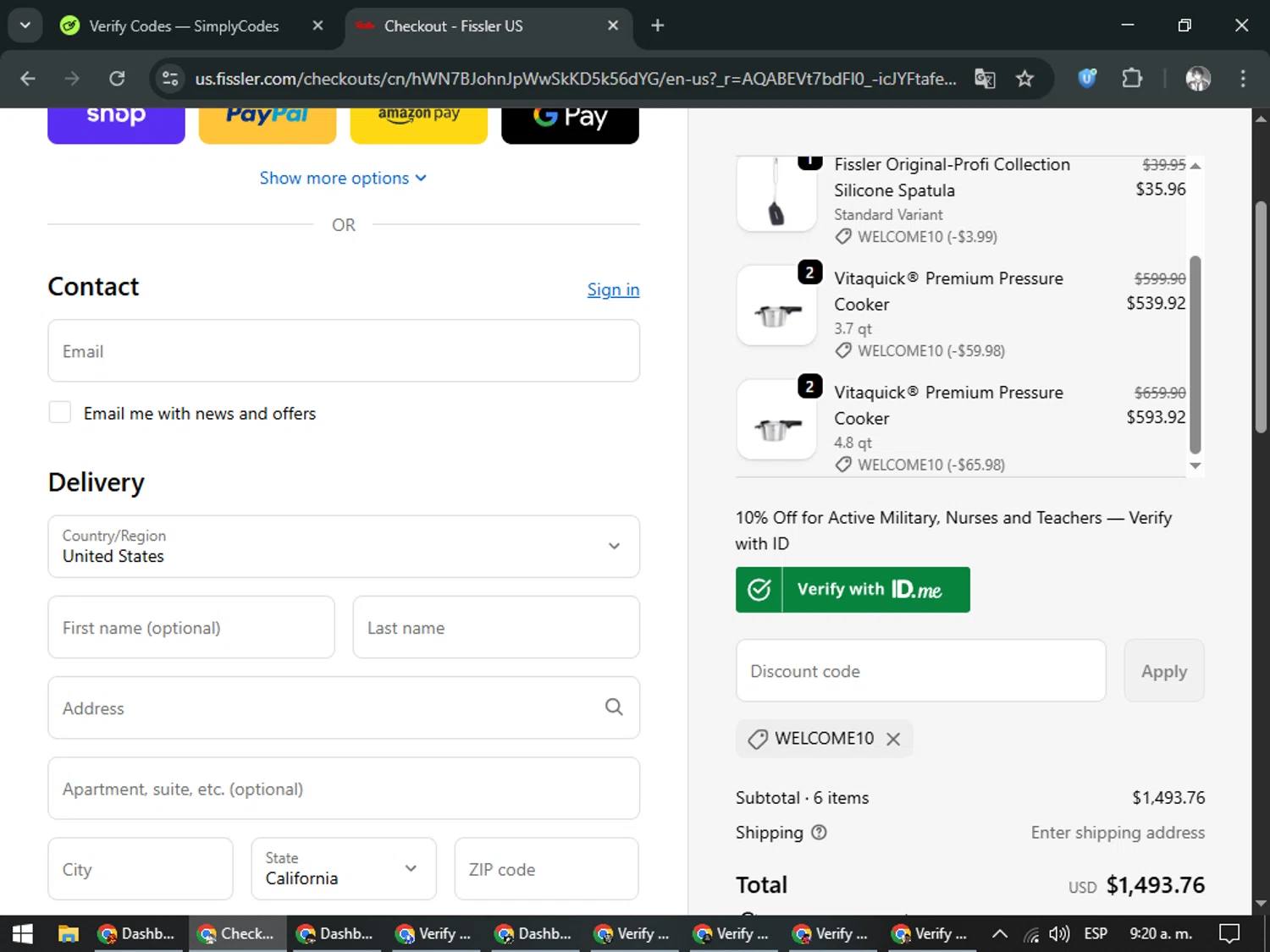Click WELCOME10 (-$59.98) discount tag text
The height and width of the screenshot is (952, 1270).
(x=931, y=351)
